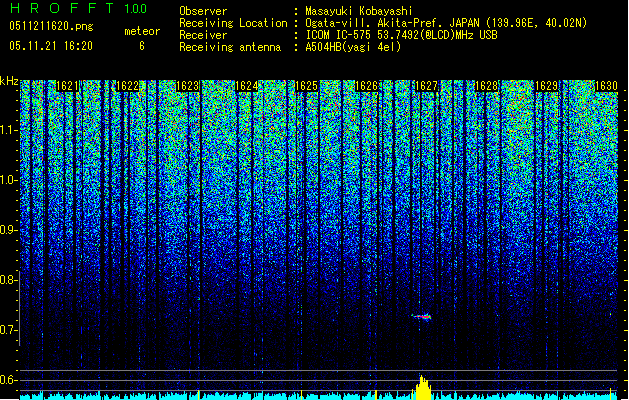Image resolution: width=629 pixels, height=400 pixels.
Task: Click the 1.1 kHz axis label
Action: [8, 130]
